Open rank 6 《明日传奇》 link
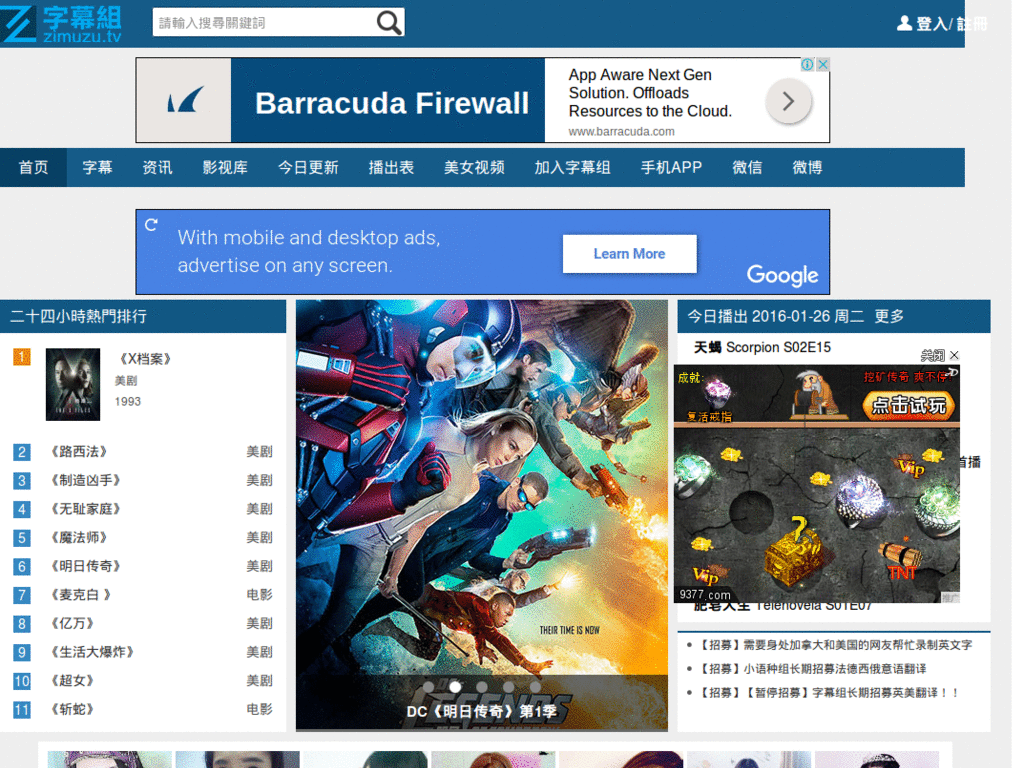This screenshot has width=1024, height=768. coord(86,566)
